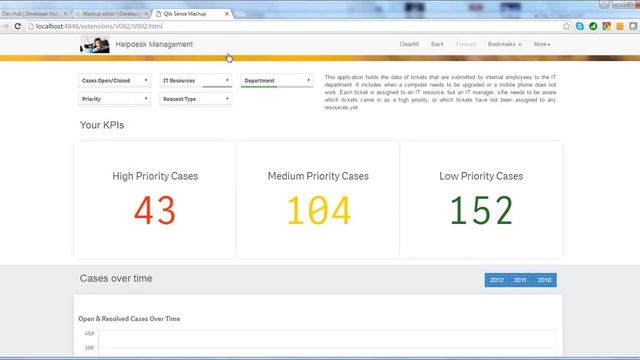Close the Dev Hub browser tab
This screenshot has width=640, height=360.
(x=65, y=14)
